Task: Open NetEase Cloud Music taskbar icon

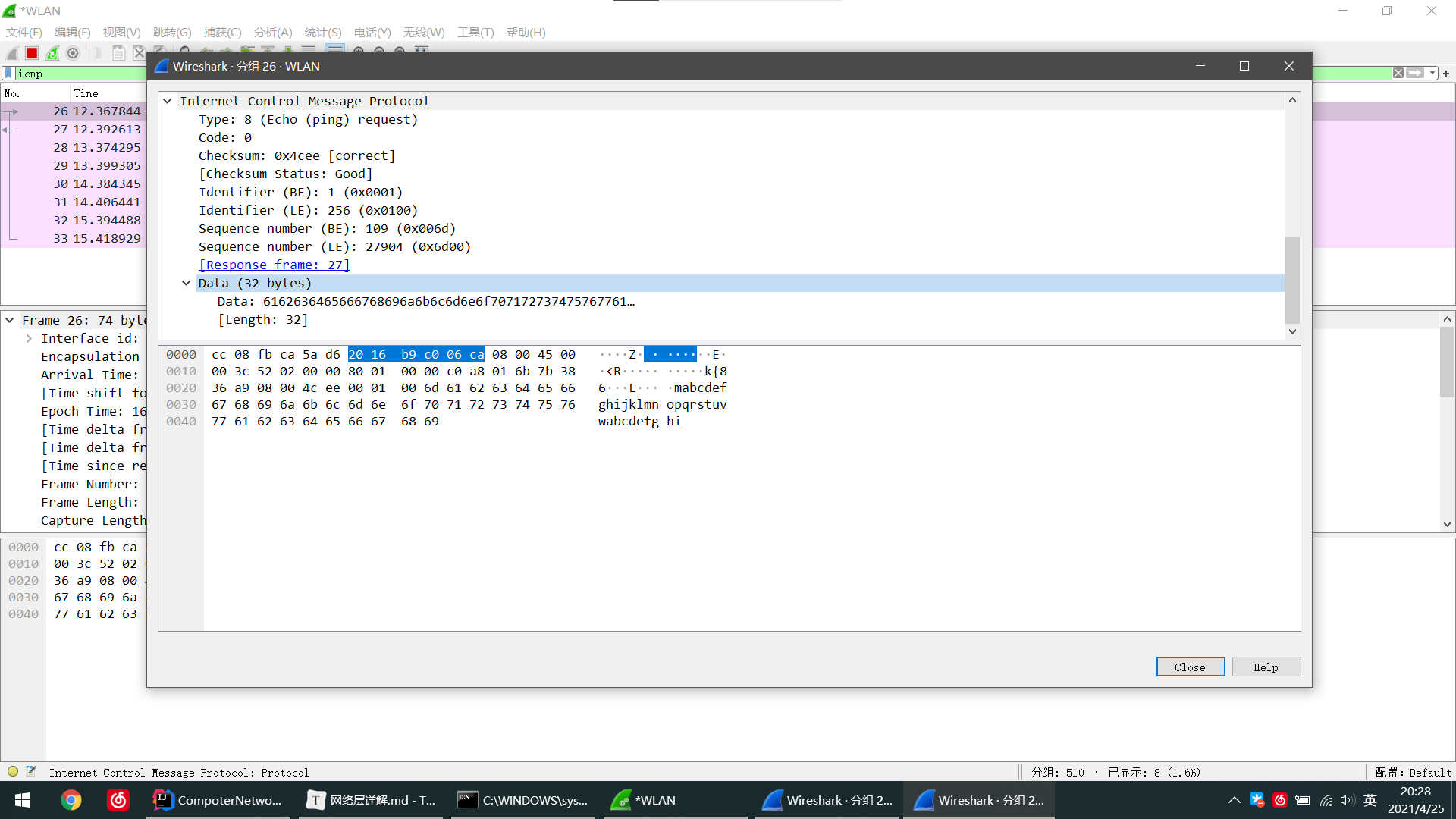Action: pos(118,800)
